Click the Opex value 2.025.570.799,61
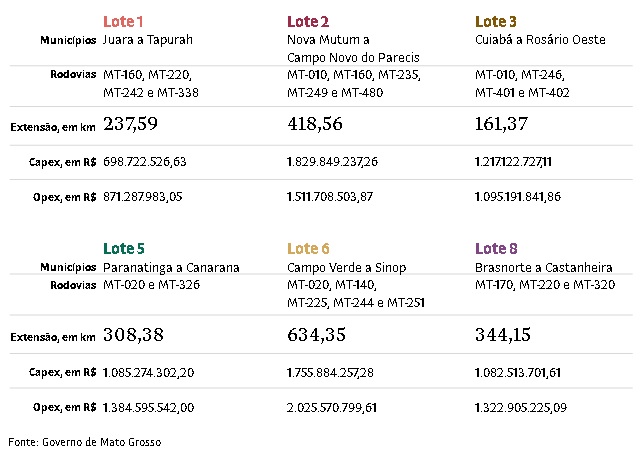The image size is (641, 465). click(331, 407)
